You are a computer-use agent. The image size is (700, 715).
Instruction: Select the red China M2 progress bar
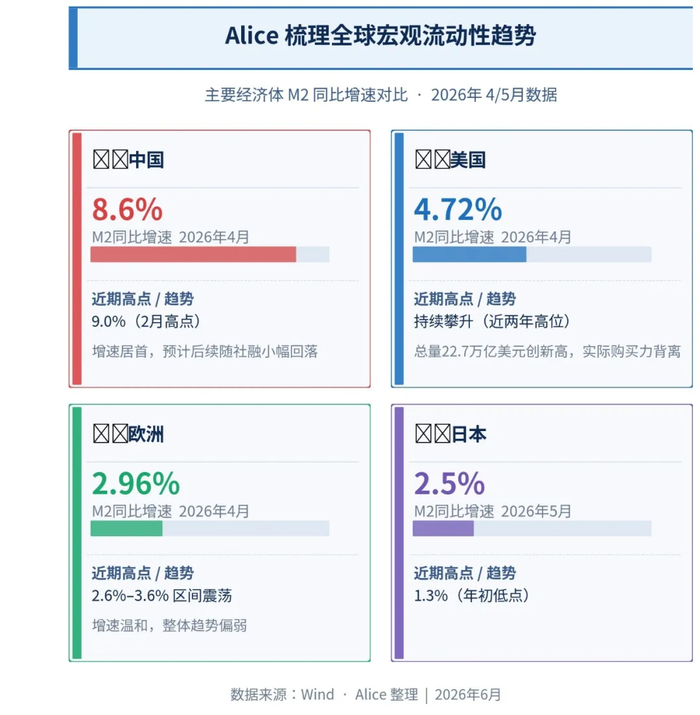point(210,254)
